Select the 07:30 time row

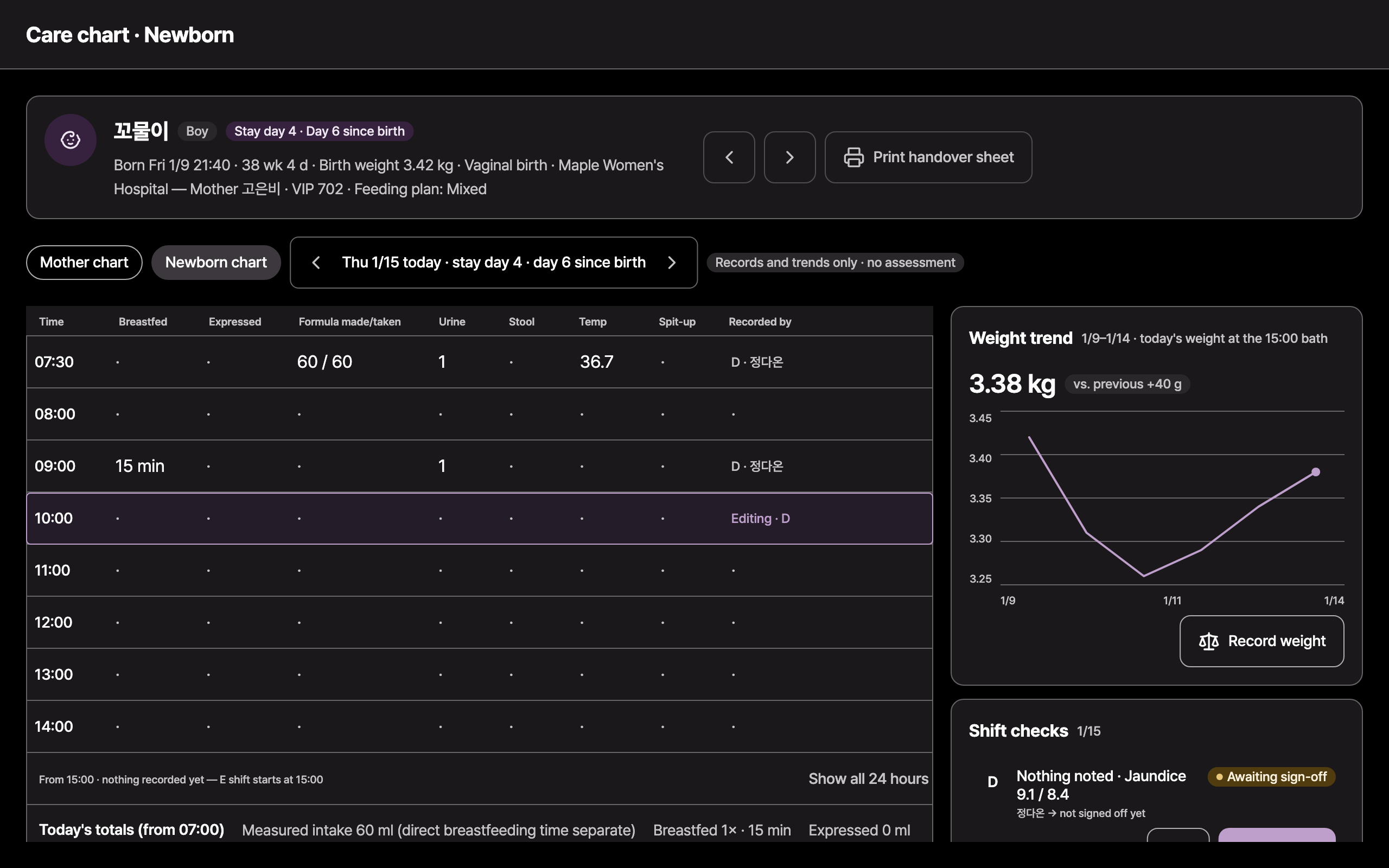pyautogui.click(x=479, y=362)
